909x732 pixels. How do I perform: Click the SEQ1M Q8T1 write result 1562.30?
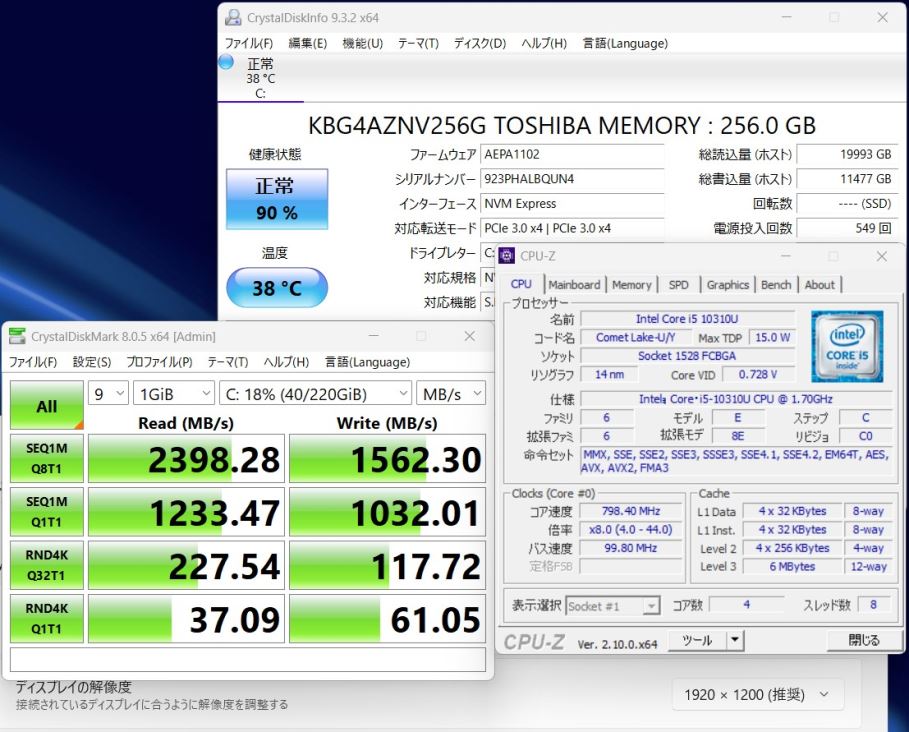[387, 458]
